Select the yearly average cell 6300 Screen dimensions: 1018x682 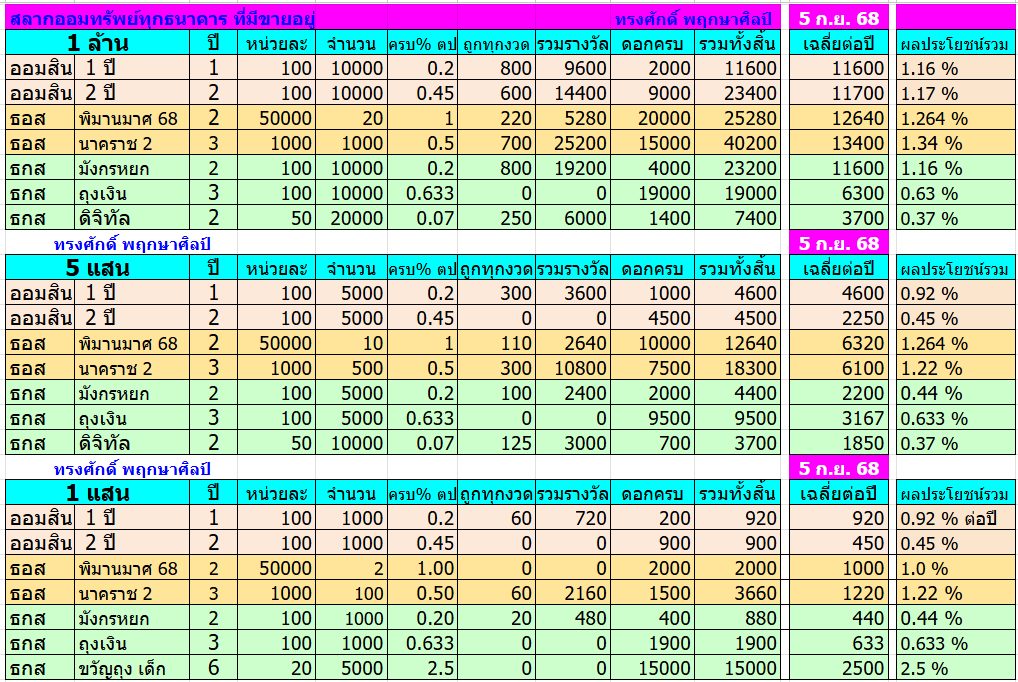(838, 193)
